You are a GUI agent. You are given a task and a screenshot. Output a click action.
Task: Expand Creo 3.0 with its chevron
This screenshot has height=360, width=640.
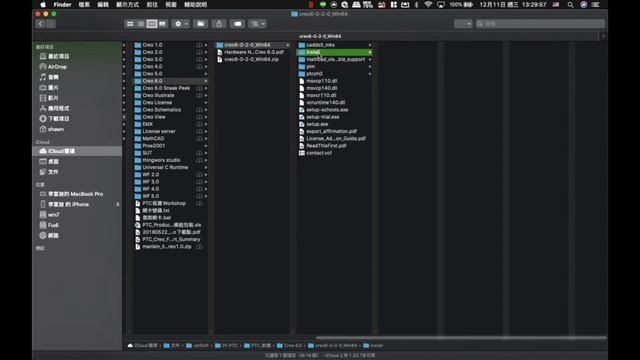coord(206,60)
